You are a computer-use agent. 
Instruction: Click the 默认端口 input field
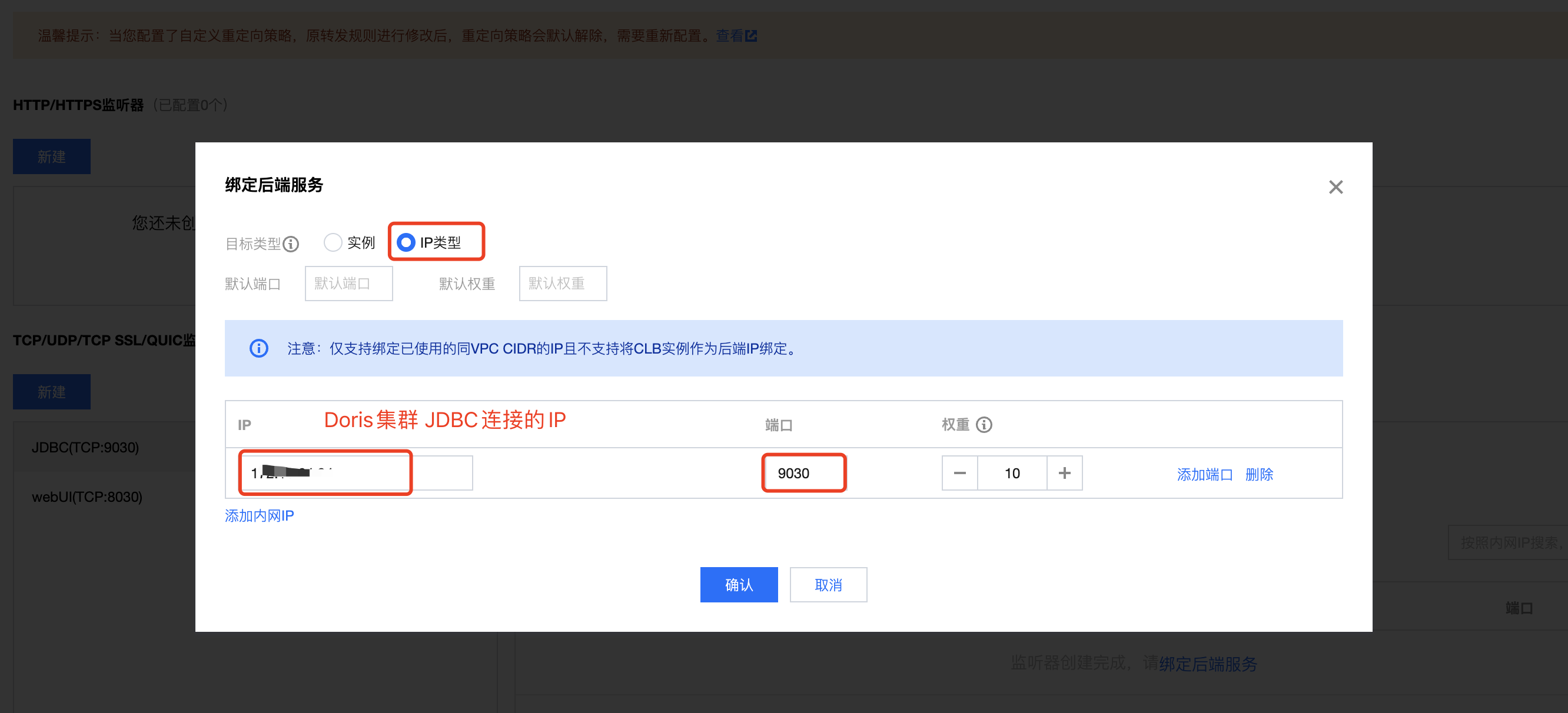(x=348, y=284)
